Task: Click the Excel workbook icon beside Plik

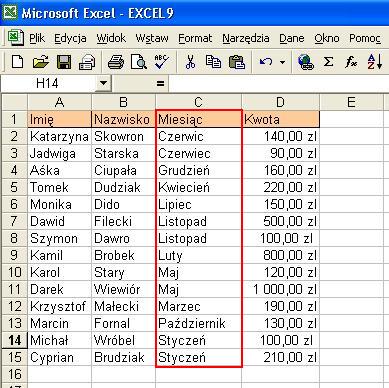Action: [16, 38]
